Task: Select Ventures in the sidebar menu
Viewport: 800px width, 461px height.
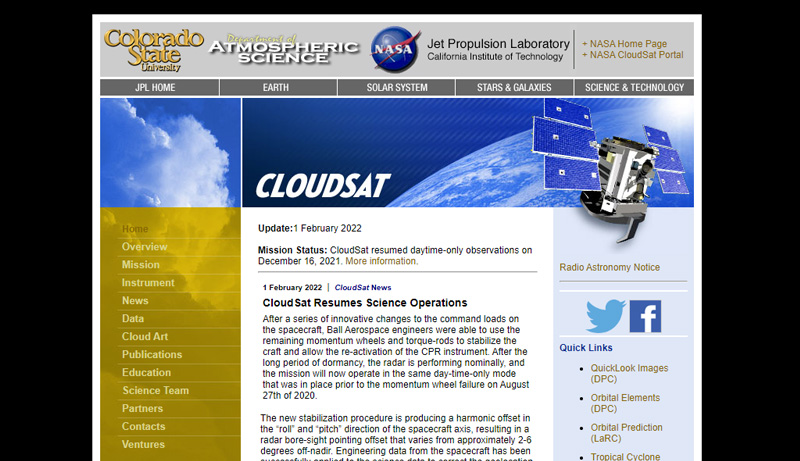Action: (143, 444)
